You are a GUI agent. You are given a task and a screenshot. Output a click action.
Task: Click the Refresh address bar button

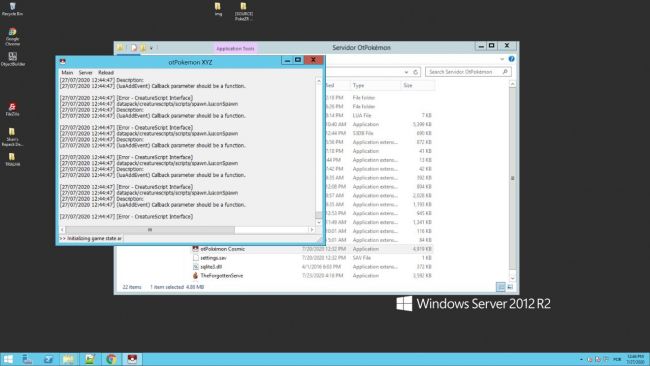[x=415, y=72]
